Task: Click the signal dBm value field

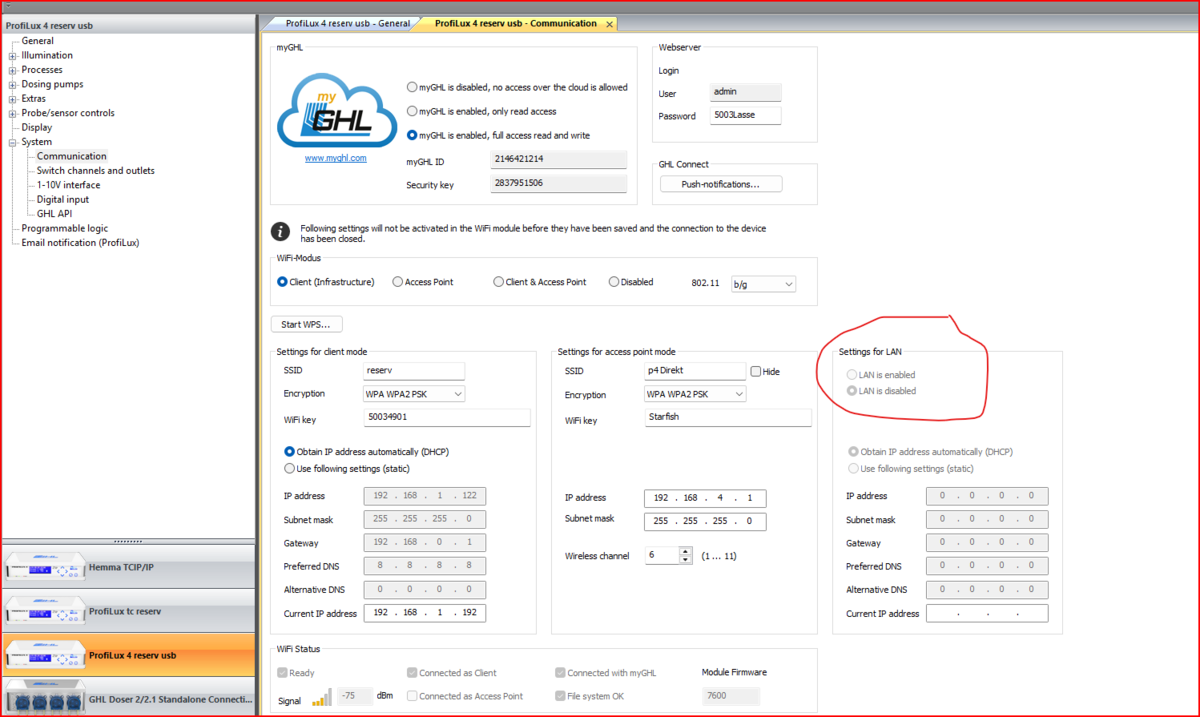Action: [355, 696]
